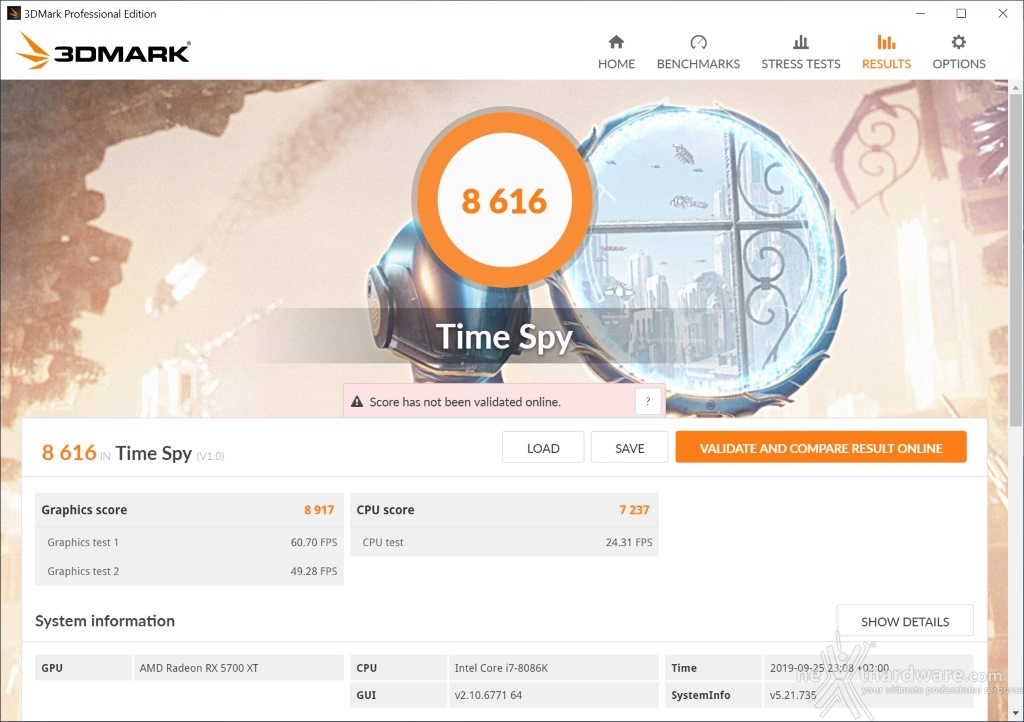Click the Graphics test 2 row label
1024x722 pixels.
(x=83, y=571)
